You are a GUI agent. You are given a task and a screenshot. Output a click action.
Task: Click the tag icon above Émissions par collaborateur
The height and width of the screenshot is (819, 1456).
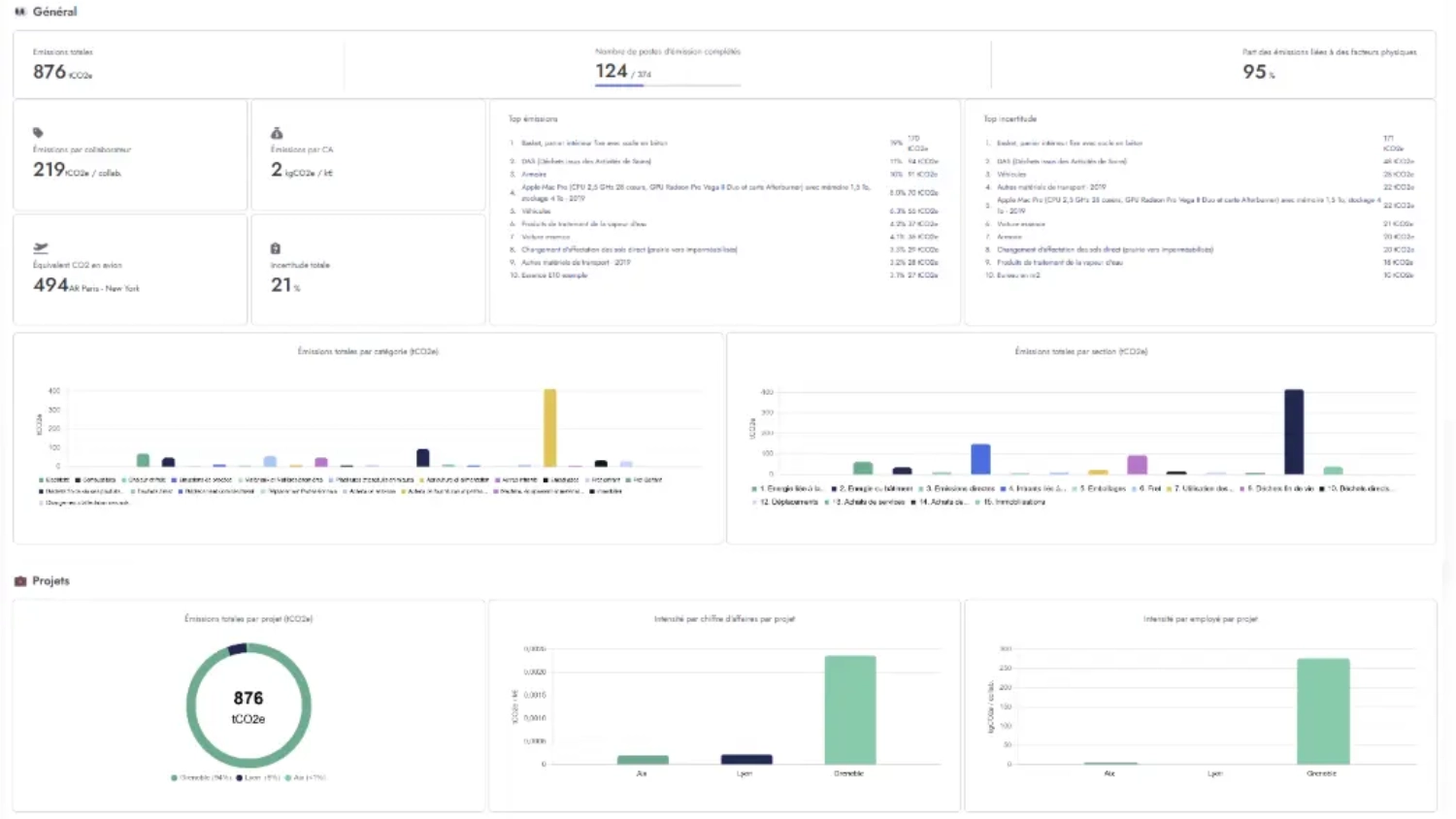coord(38,133)
